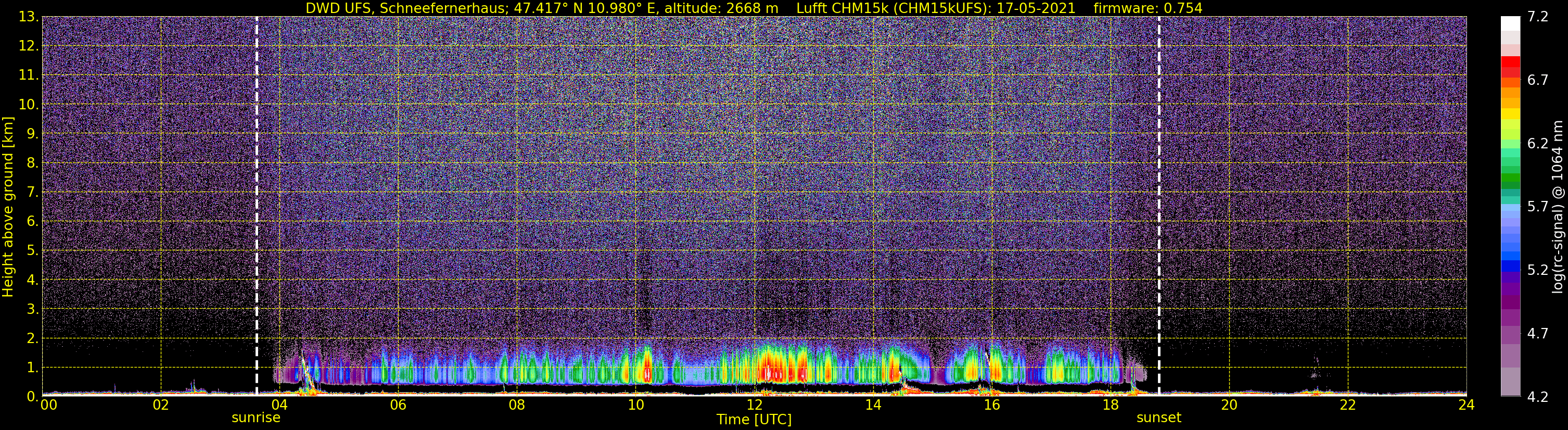This screenshot has width=1568, height=430.
Task: Click the time axis tick '24'
Action: (x=1467, y=406)
